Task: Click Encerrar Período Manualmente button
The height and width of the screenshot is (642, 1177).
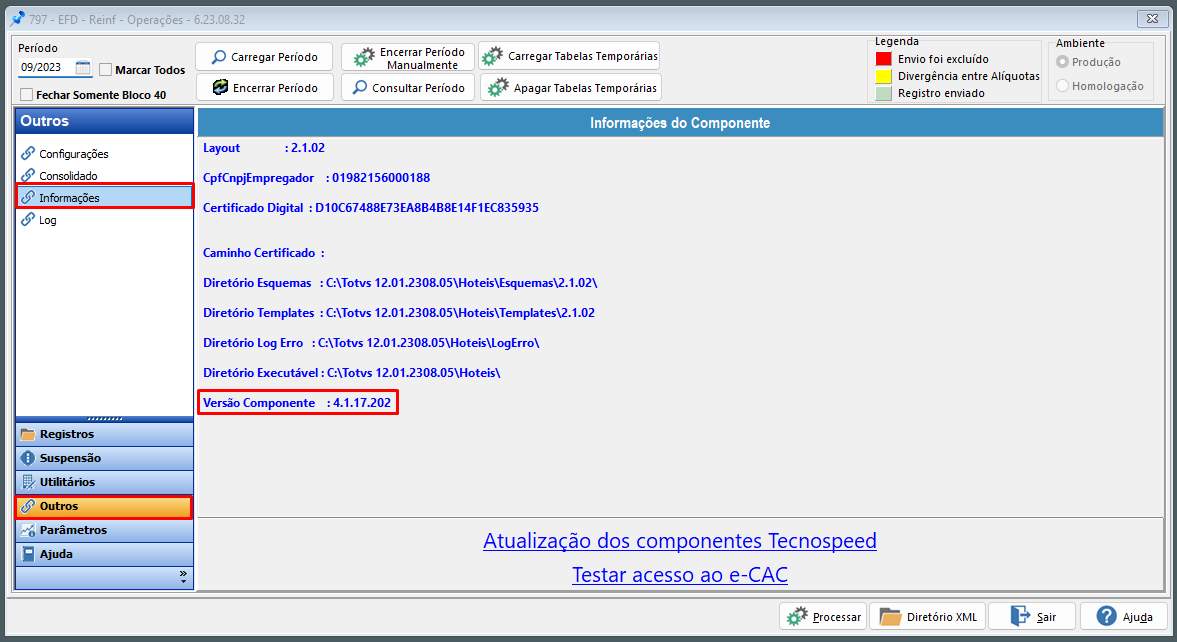Action: tap(408, 57)
